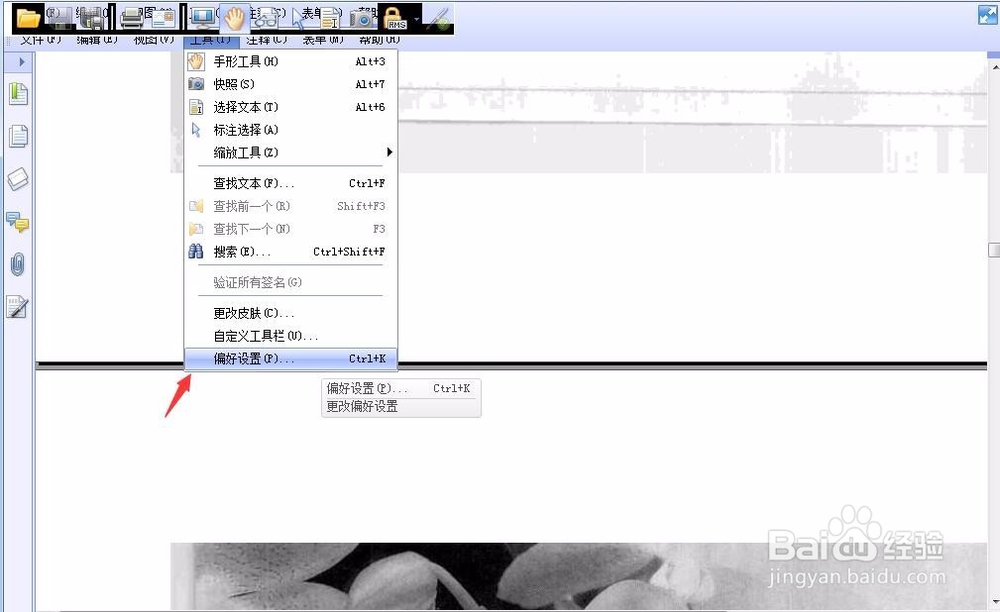Open the Comments panel in left sidebar
Screen dimensions: 1000x612
click(x=18, y=222)
